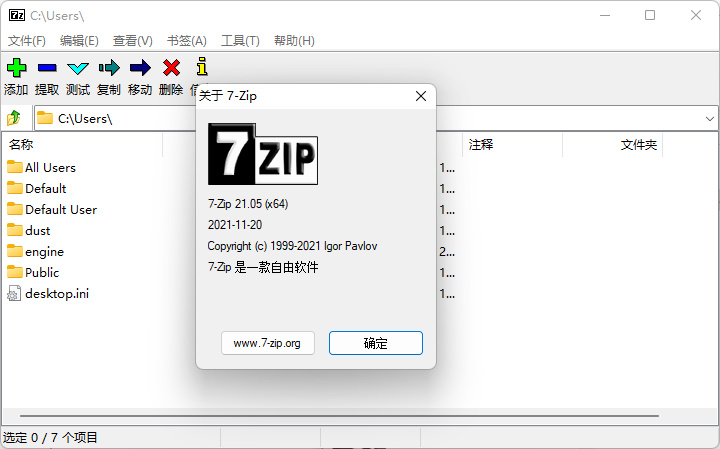Click the 7z icon in the title bar
The image size is (720, 449).
click(17, 15)
